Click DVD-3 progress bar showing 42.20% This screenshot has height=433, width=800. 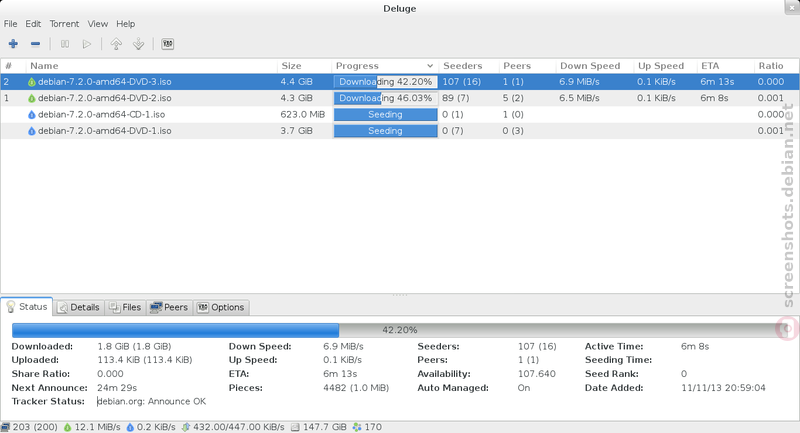pyautogui.click(x=386, y=82)
